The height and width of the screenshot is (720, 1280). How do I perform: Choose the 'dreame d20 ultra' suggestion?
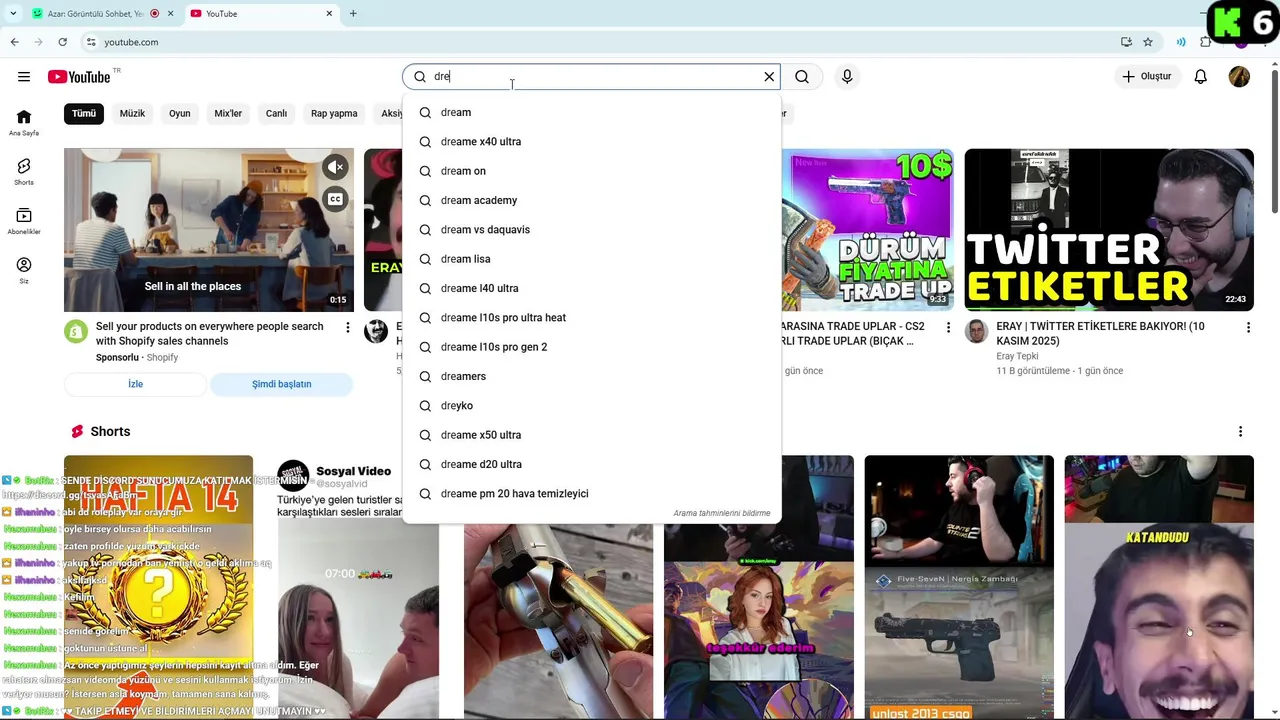point(591,464)
